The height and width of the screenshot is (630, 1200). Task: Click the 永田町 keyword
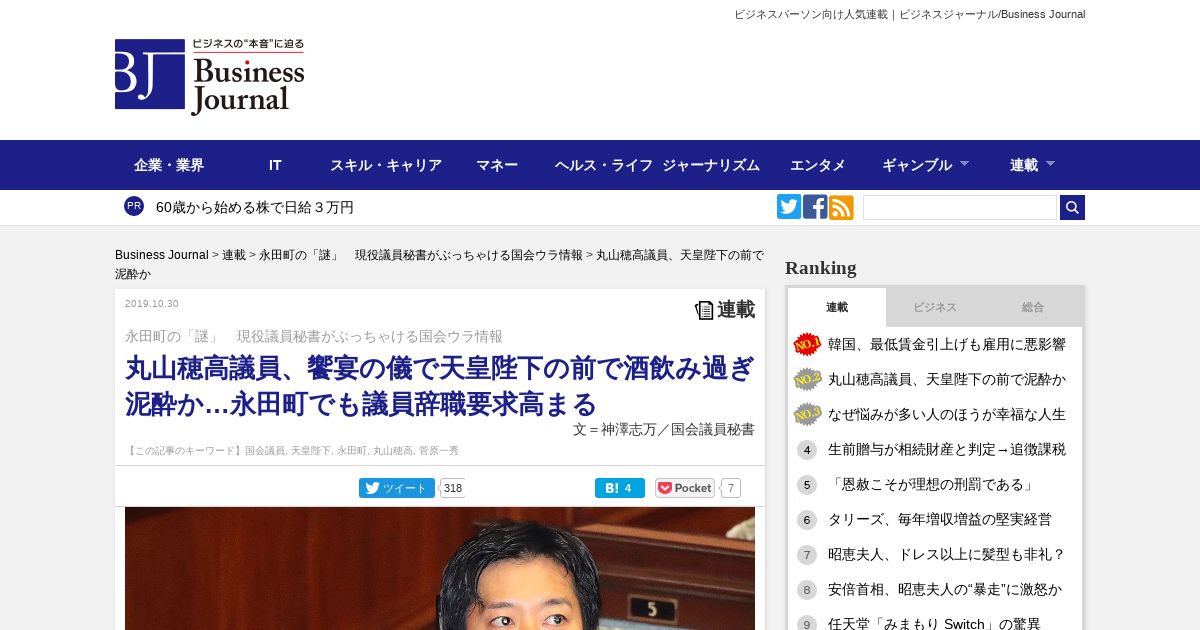352,451
